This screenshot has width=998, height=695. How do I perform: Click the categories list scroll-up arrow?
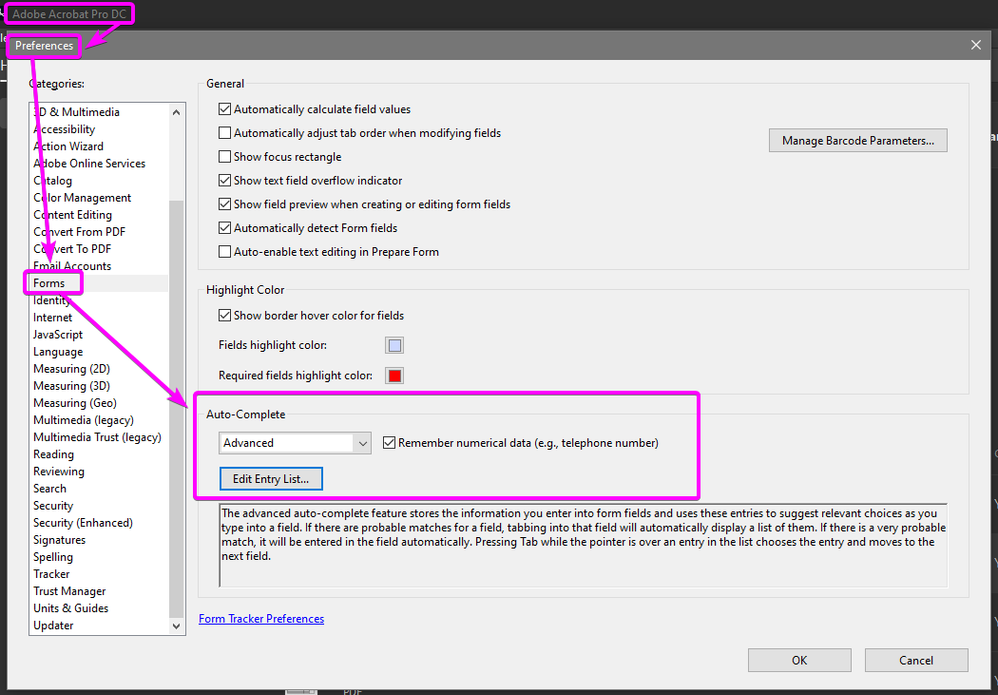tap(176, 113)
